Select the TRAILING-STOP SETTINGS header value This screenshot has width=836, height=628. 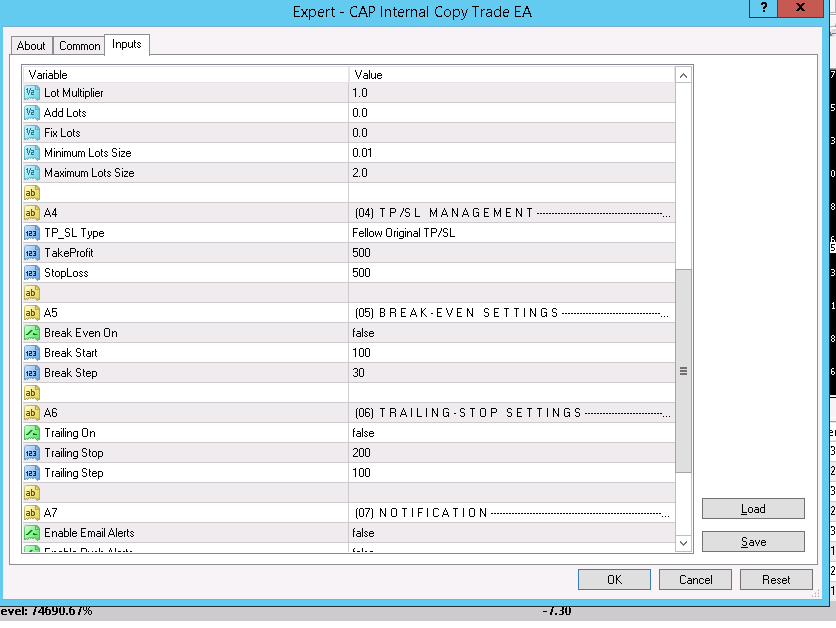pyautogui.click(x=512, y=413)
